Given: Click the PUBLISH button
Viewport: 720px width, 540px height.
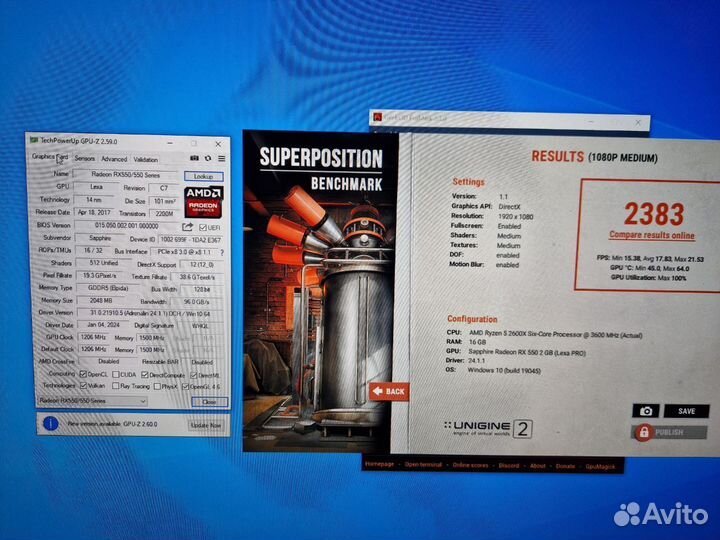Looking at the screenshot, I should click(x=669, y=432).
